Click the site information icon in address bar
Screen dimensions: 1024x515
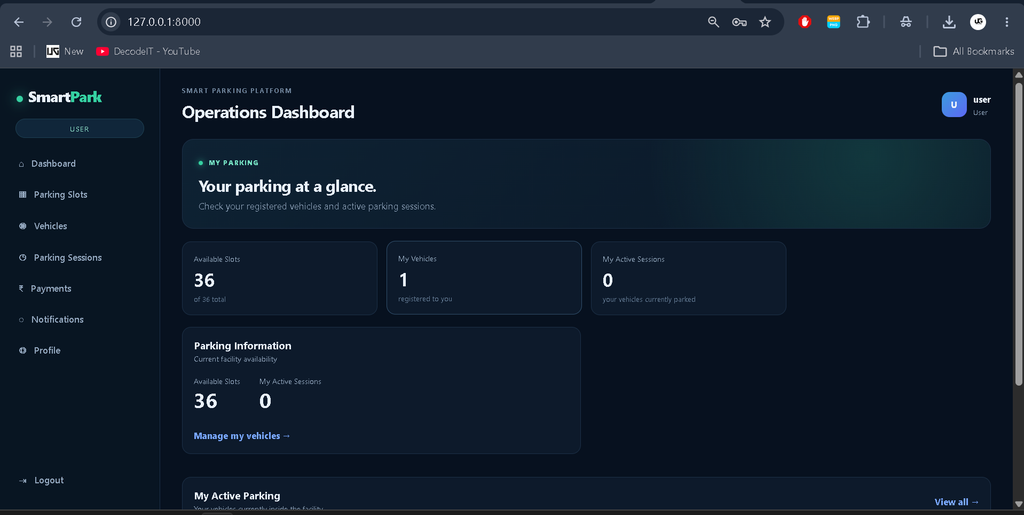112,22
